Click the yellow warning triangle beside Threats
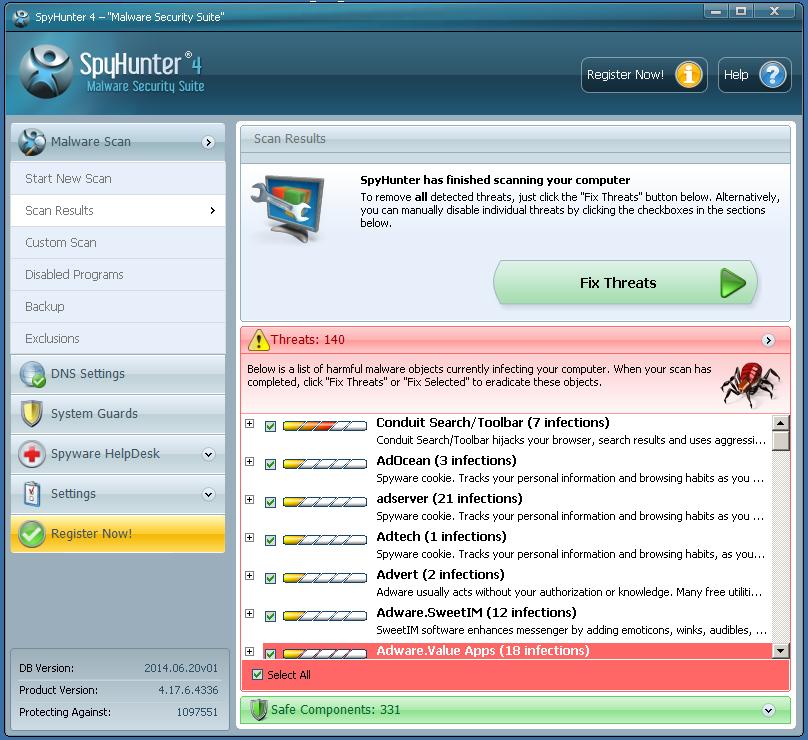The image size is (808, 740). coord(259,340)
